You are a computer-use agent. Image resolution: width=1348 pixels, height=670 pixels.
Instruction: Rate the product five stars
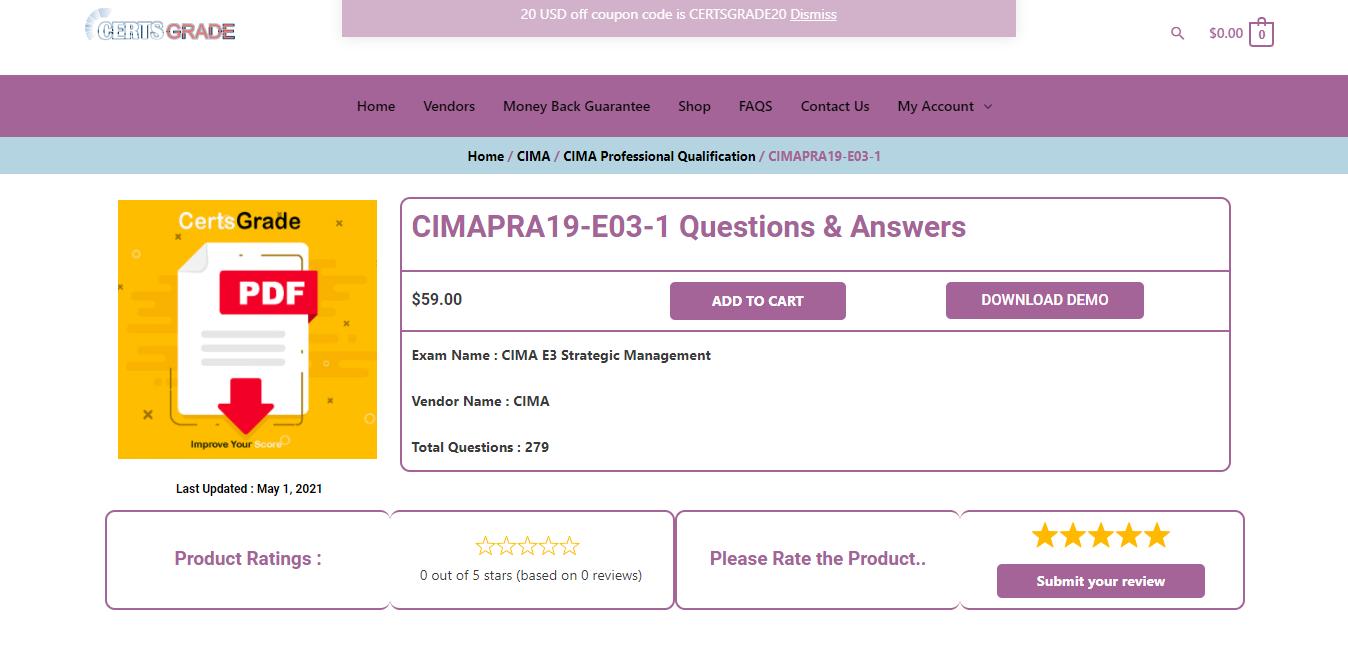(1157, 535)
